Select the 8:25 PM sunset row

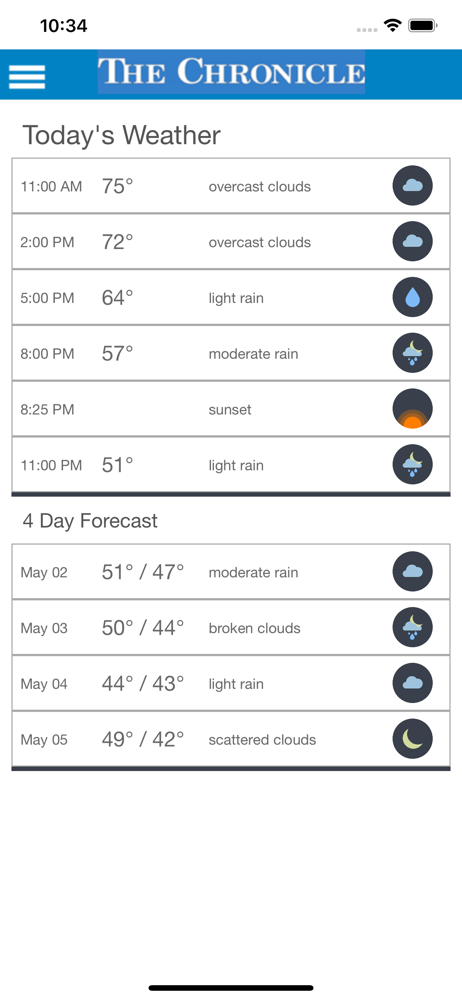tap(231, 409)
